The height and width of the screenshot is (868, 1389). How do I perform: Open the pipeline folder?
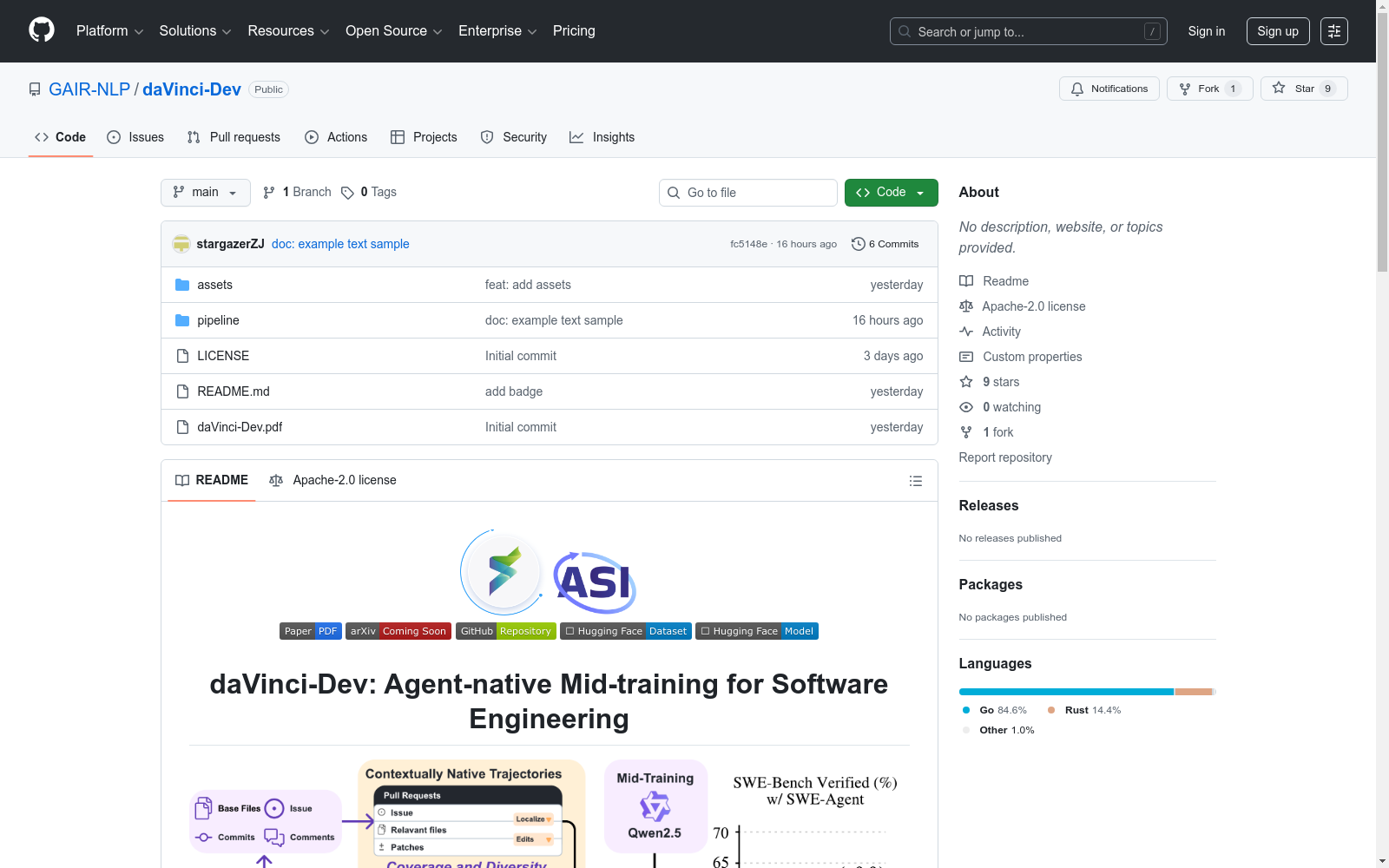coord(218,320)
